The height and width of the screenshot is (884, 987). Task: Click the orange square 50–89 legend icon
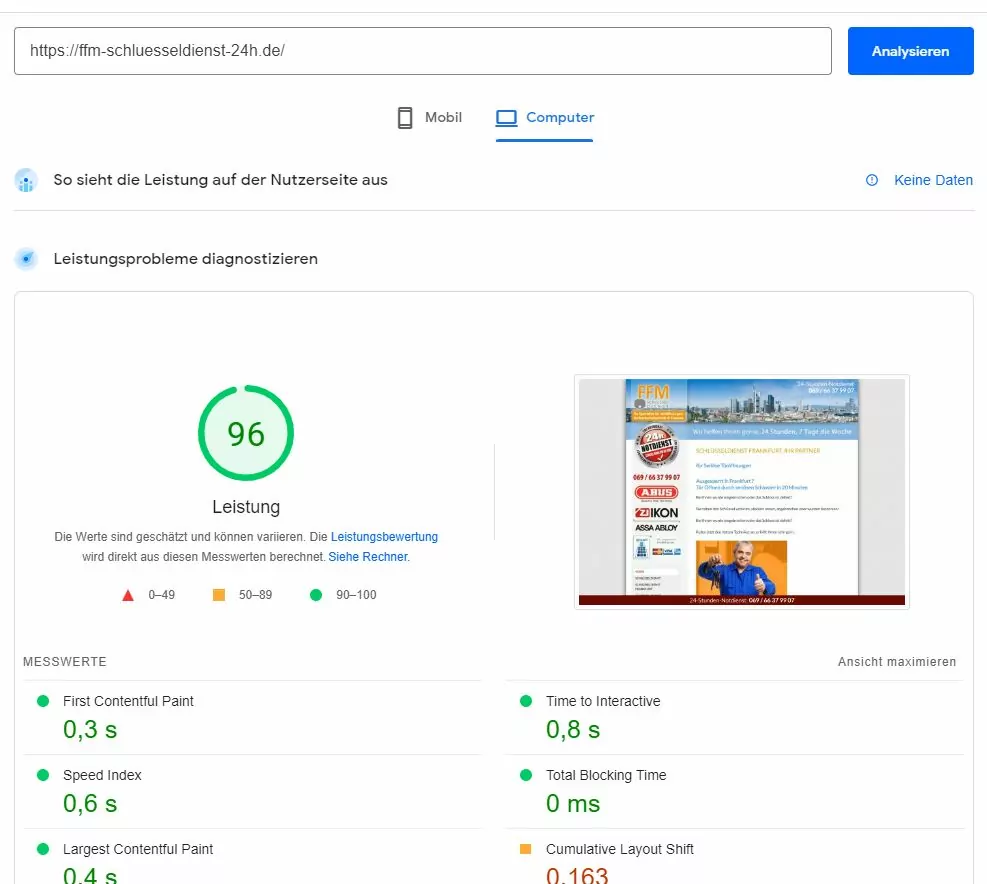click(x=219, y=595)
